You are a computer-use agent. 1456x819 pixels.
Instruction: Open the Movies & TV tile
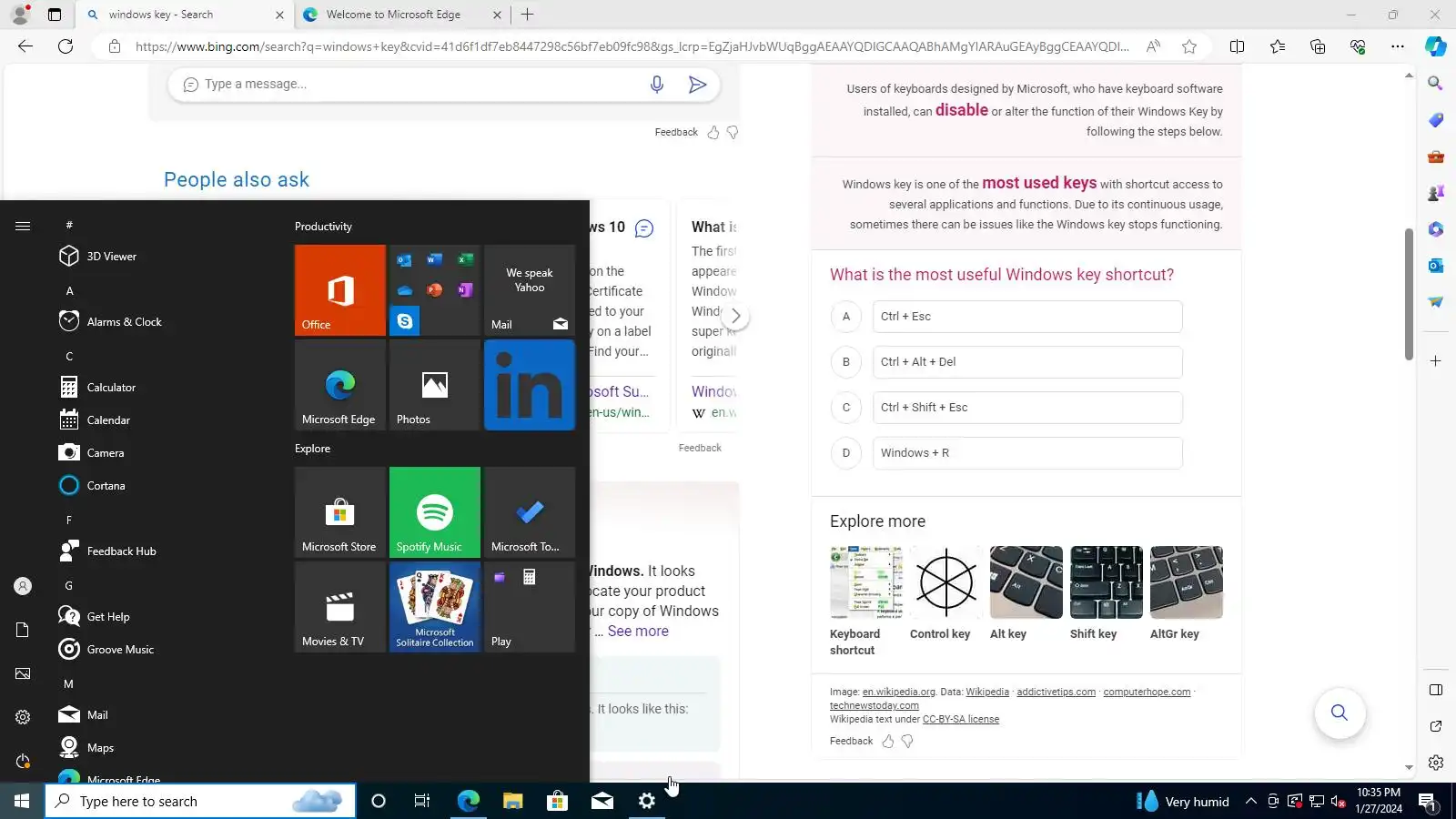pyautogui.click(x=340, y=607)
